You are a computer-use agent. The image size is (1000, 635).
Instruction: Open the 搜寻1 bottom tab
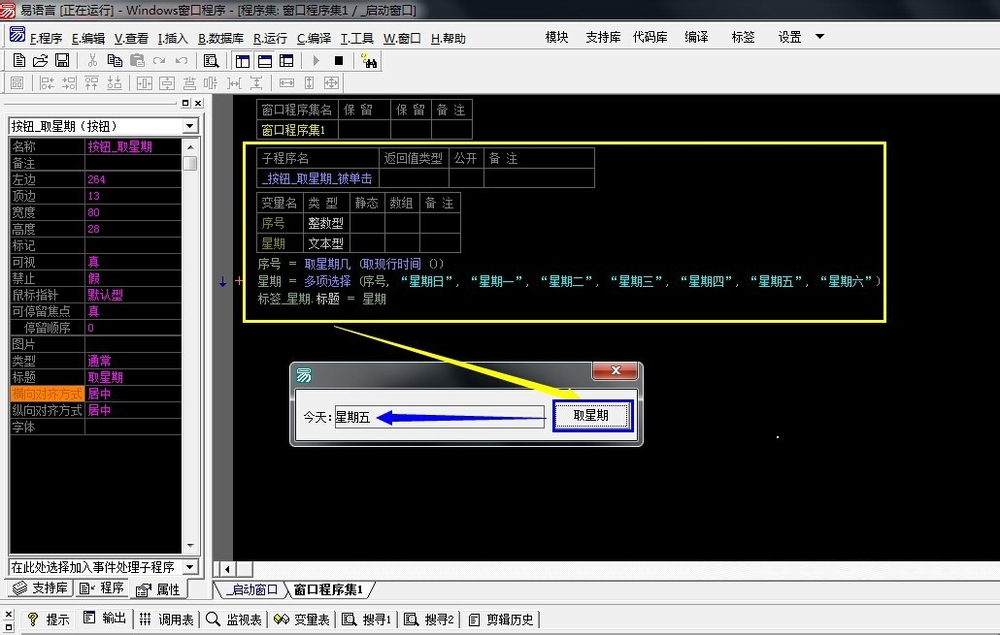367,619
